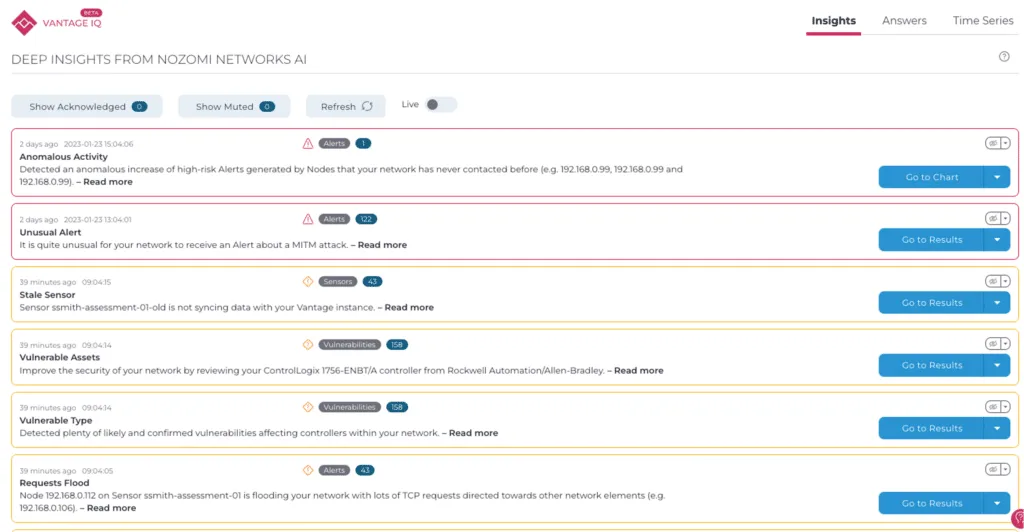Open Go to Results dropdown on Requests Flood
Screen dimensions: 1024x532
pyautogui.click(x=997, y=503)
